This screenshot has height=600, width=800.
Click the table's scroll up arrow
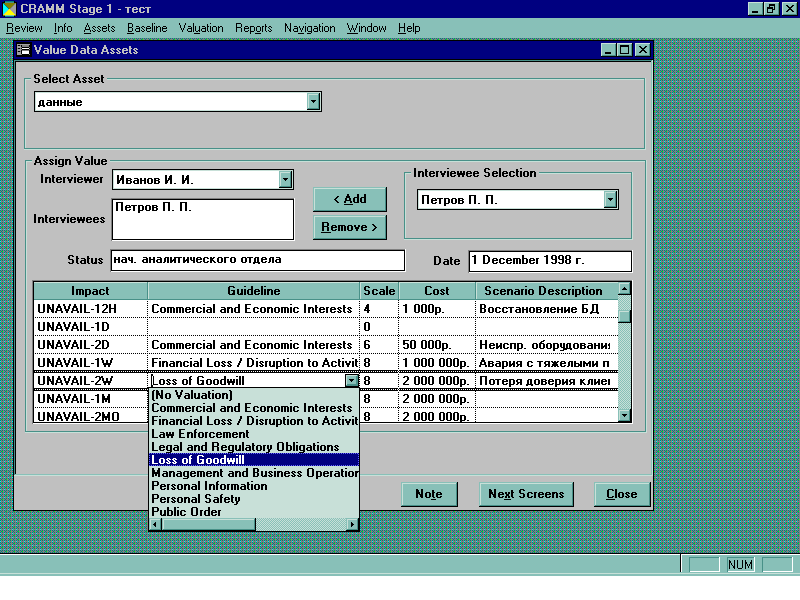(x=624, y=289)
